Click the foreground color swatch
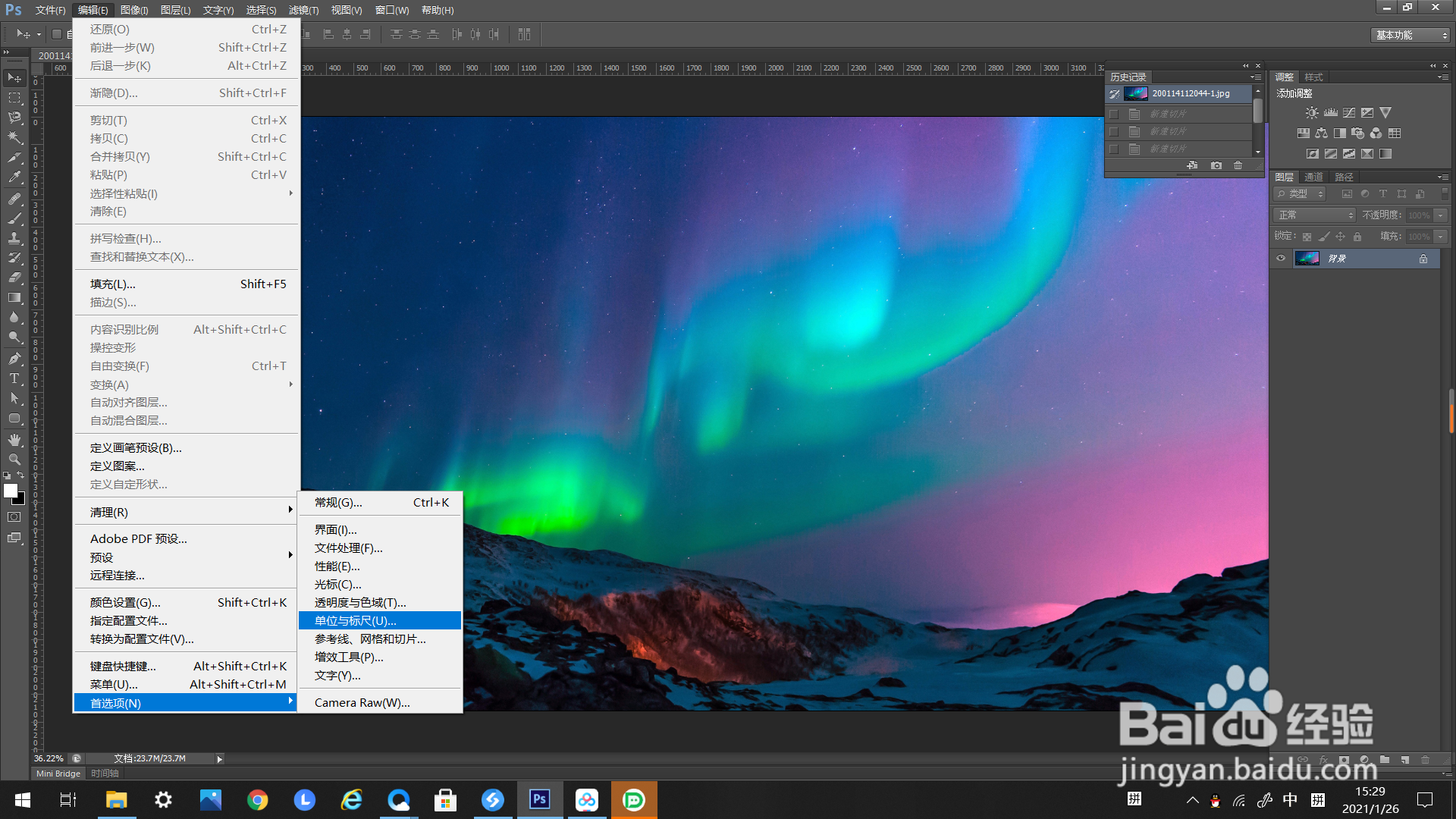This screenshot has width=1456, height=819. pyautogui.click(x=11, y=491)
